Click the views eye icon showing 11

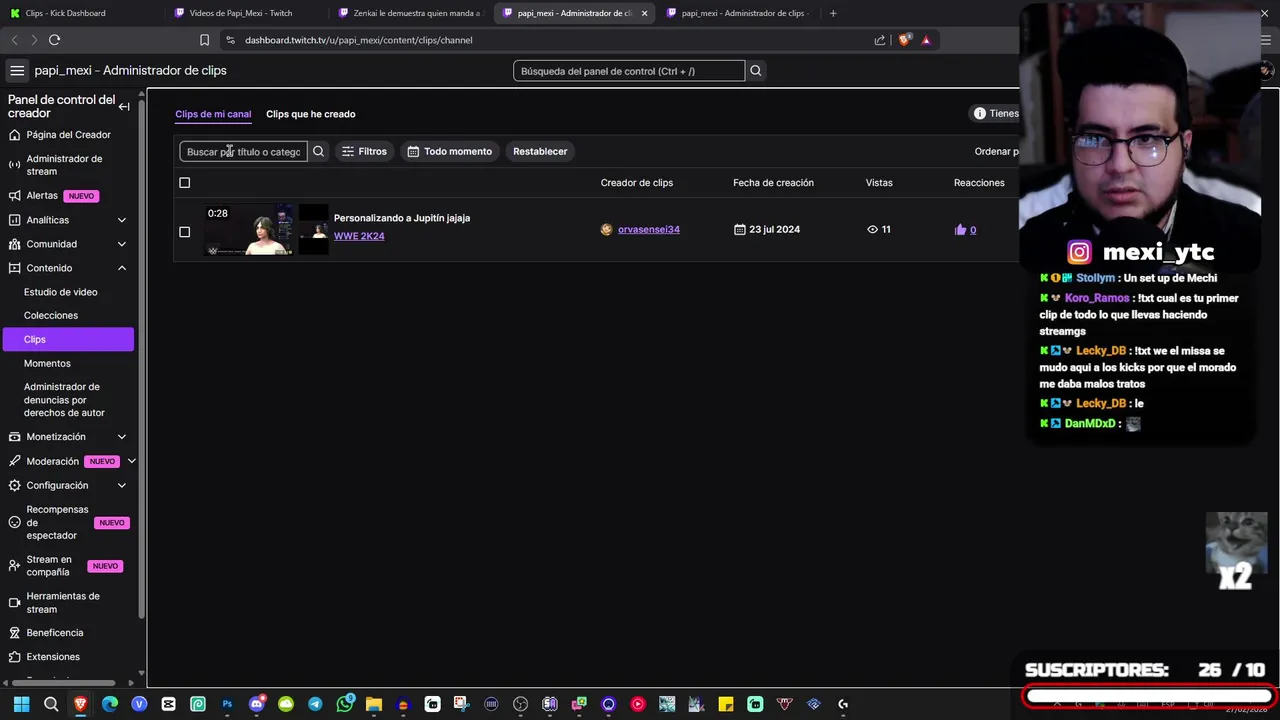[872, 230]
